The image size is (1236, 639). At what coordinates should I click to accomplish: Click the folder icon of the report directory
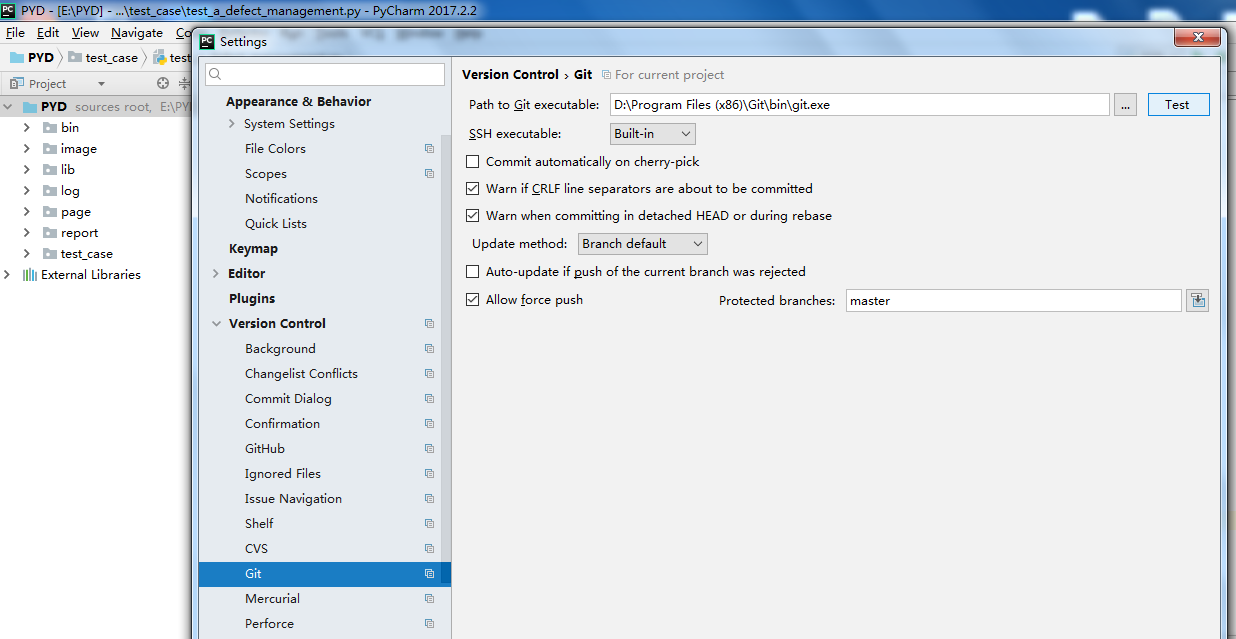pyautogui.click(x=52, y=232)
